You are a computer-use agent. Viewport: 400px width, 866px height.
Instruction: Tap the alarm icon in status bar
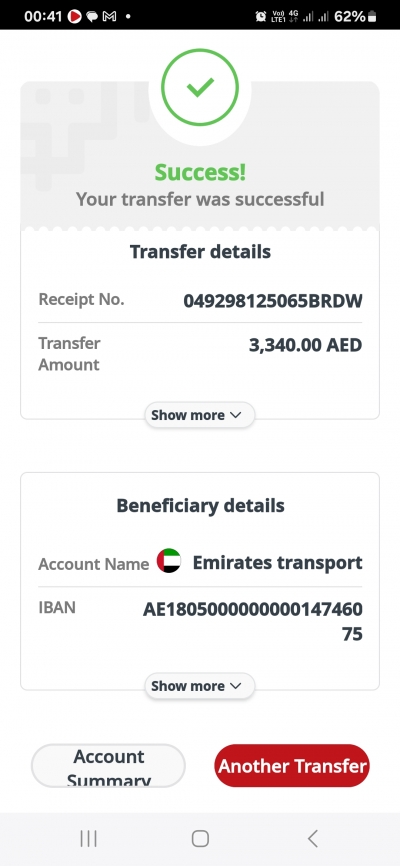261,17
